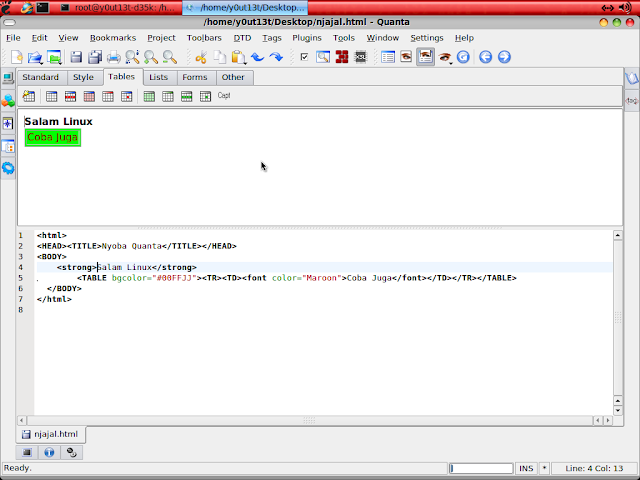
Task: Toggle the checkbox in main toolbar
Action: click(x=304, y=57)
